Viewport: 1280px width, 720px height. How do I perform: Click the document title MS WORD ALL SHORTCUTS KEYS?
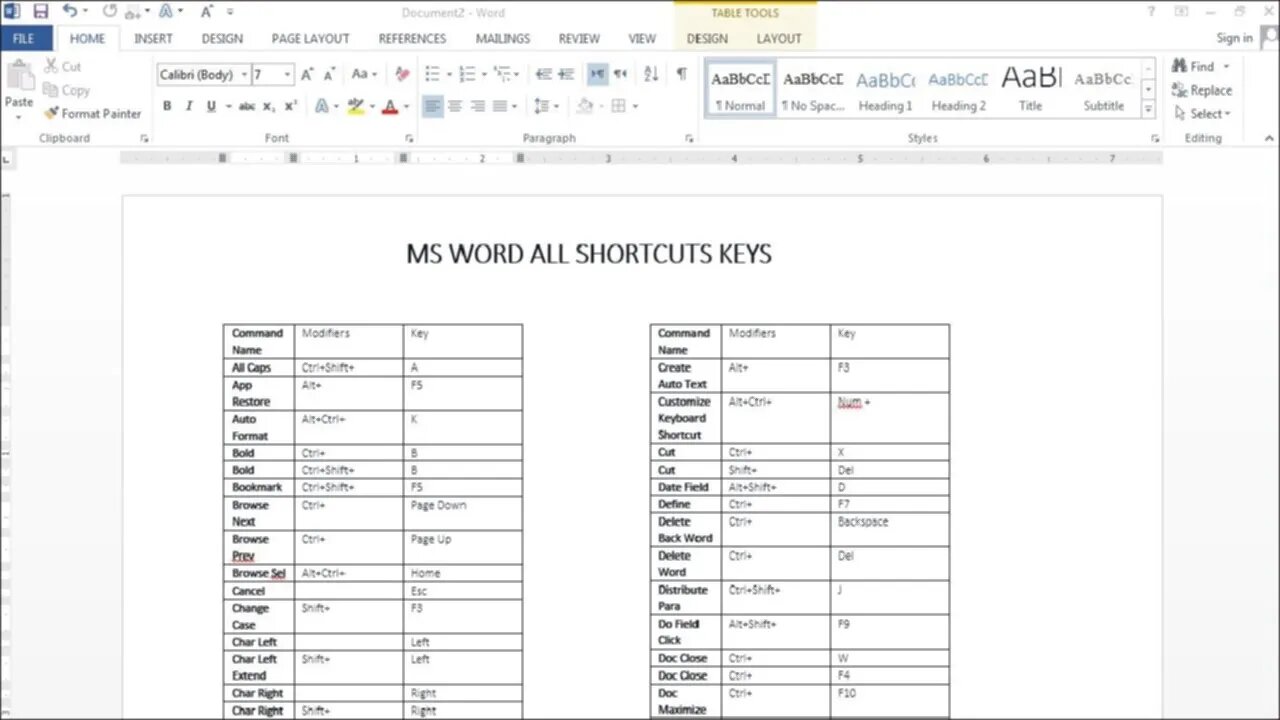pos(589,254)
